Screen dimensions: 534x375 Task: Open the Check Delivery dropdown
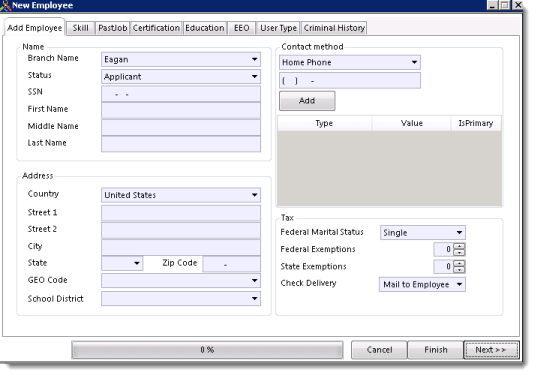click(459, 284)
